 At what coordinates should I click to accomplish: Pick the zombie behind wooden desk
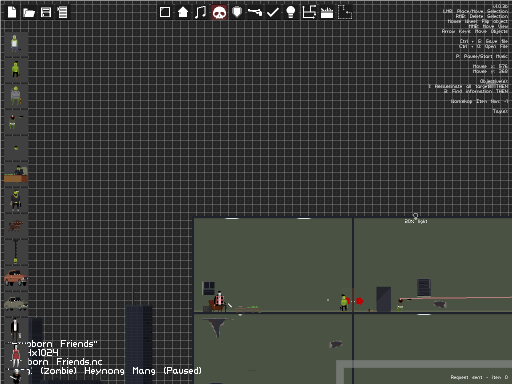(x=16, y=174)
